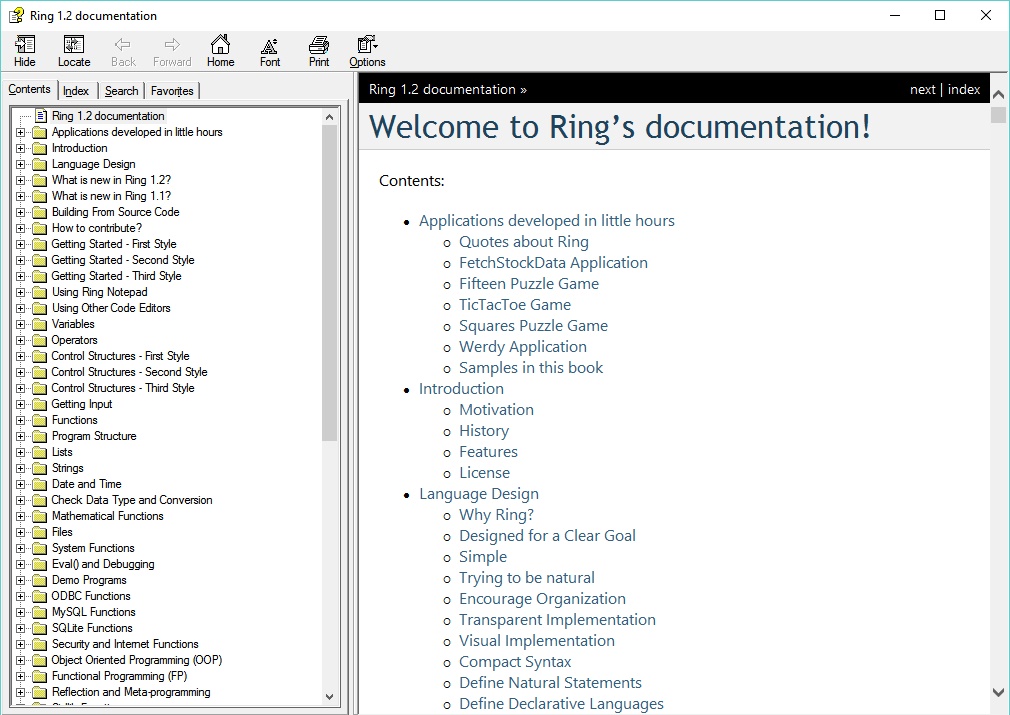
Task: Click the folder icon beside Getting Input
Action: [40, 404]
